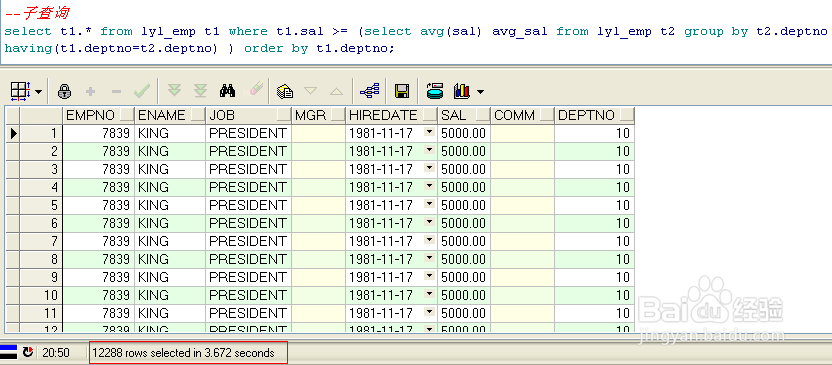Select the row 1 indicator cell
832x365 pixels.
(13, 133)
